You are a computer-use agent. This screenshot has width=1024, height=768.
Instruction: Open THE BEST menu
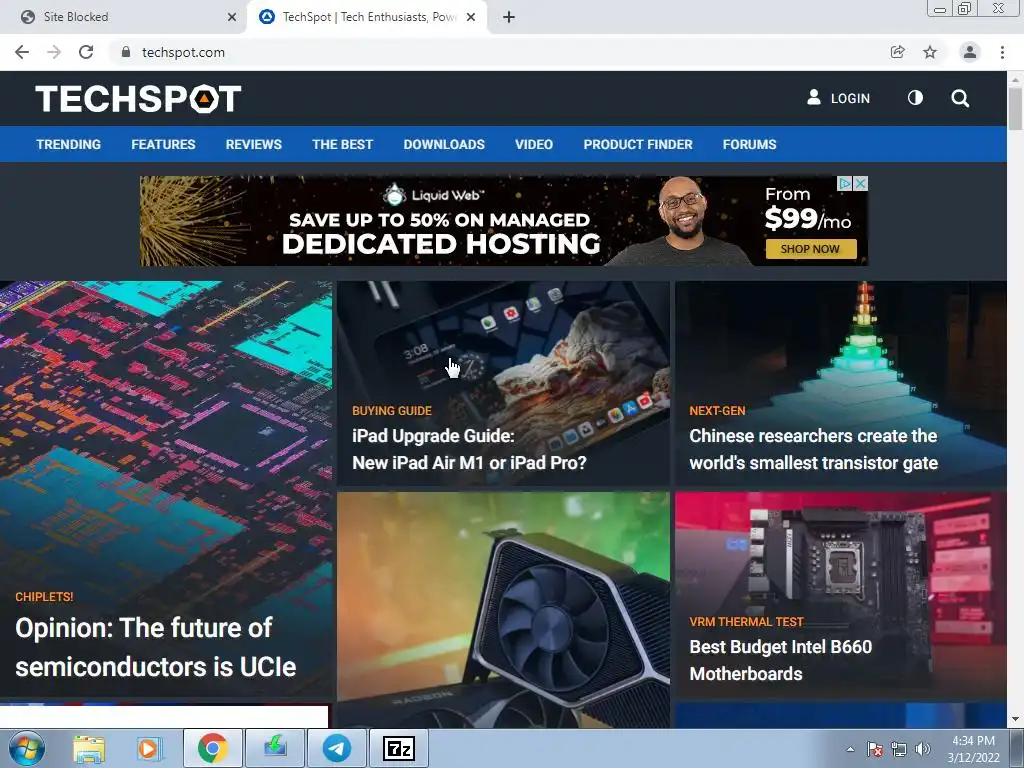342,144
